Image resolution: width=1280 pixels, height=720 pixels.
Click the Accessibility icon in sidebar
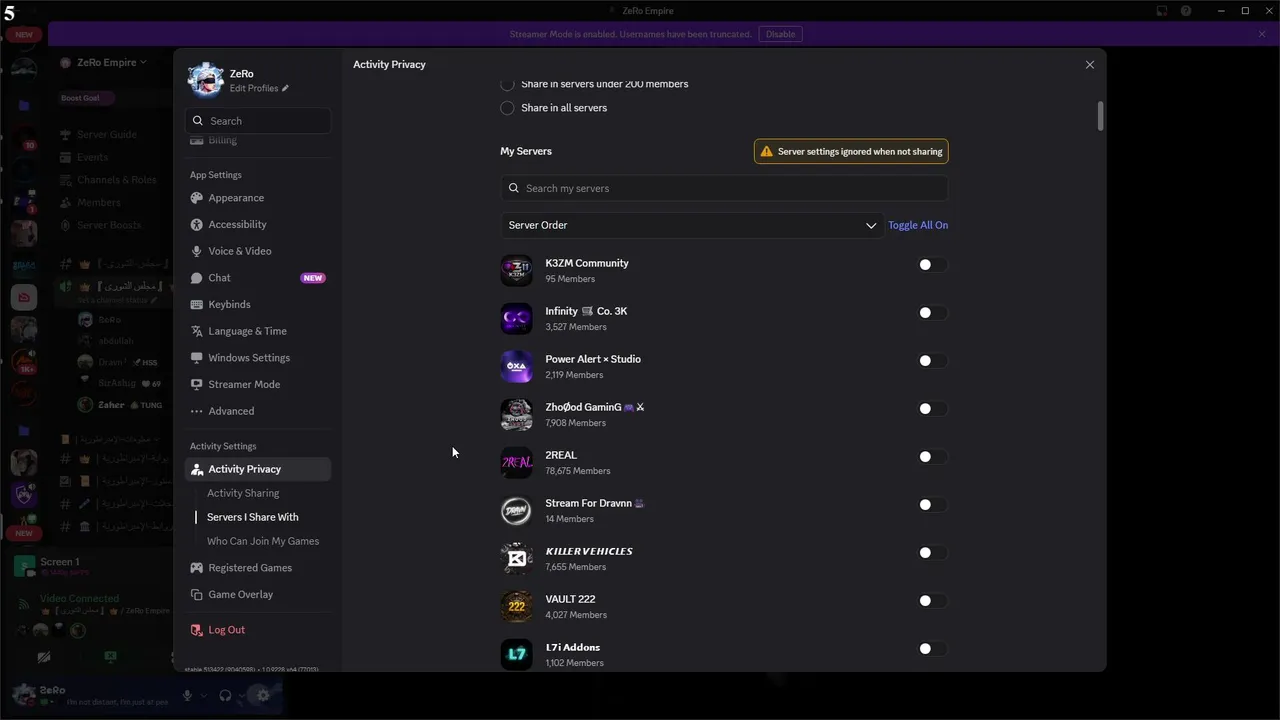point(197,225)
